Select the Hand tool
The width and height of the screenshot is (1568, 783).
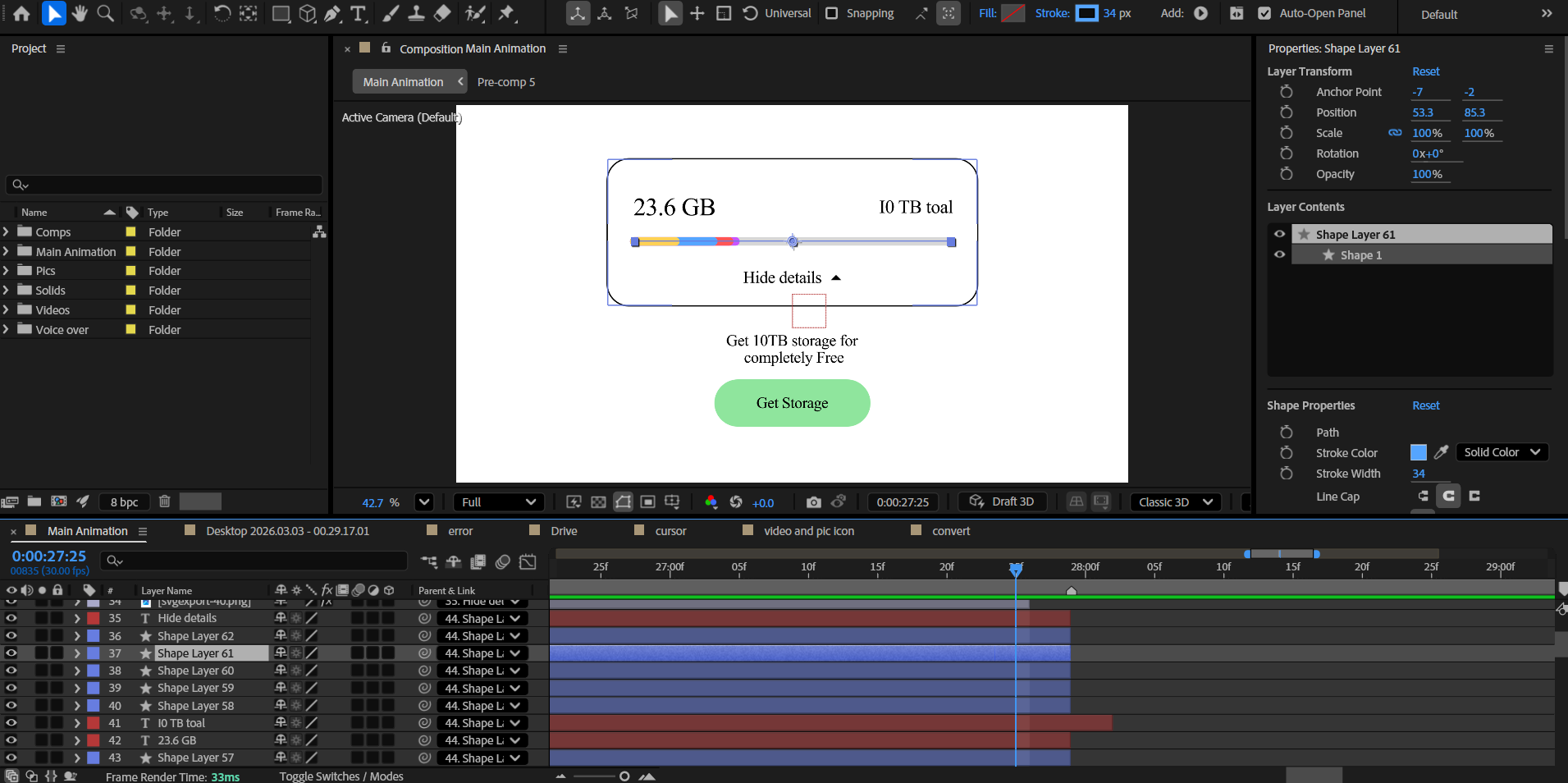pyautogui.click(x=80, y=13)
